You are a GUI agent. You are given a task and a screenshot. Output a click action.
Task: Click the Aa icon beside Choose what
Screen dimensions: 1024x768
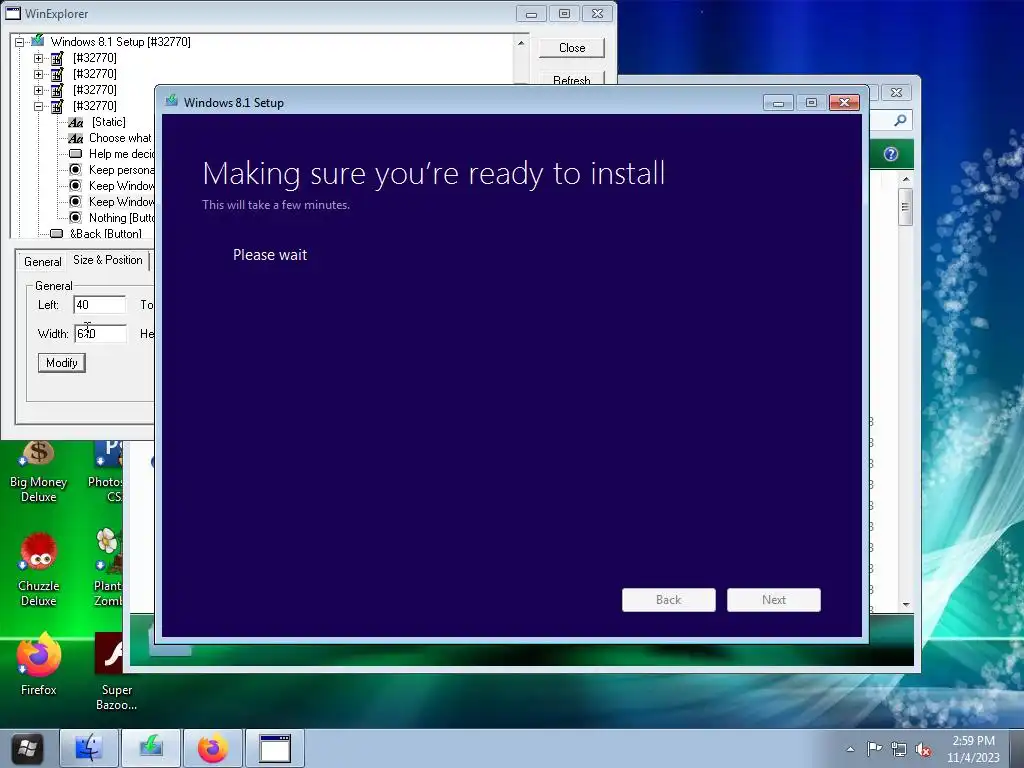tap(76, 138)
